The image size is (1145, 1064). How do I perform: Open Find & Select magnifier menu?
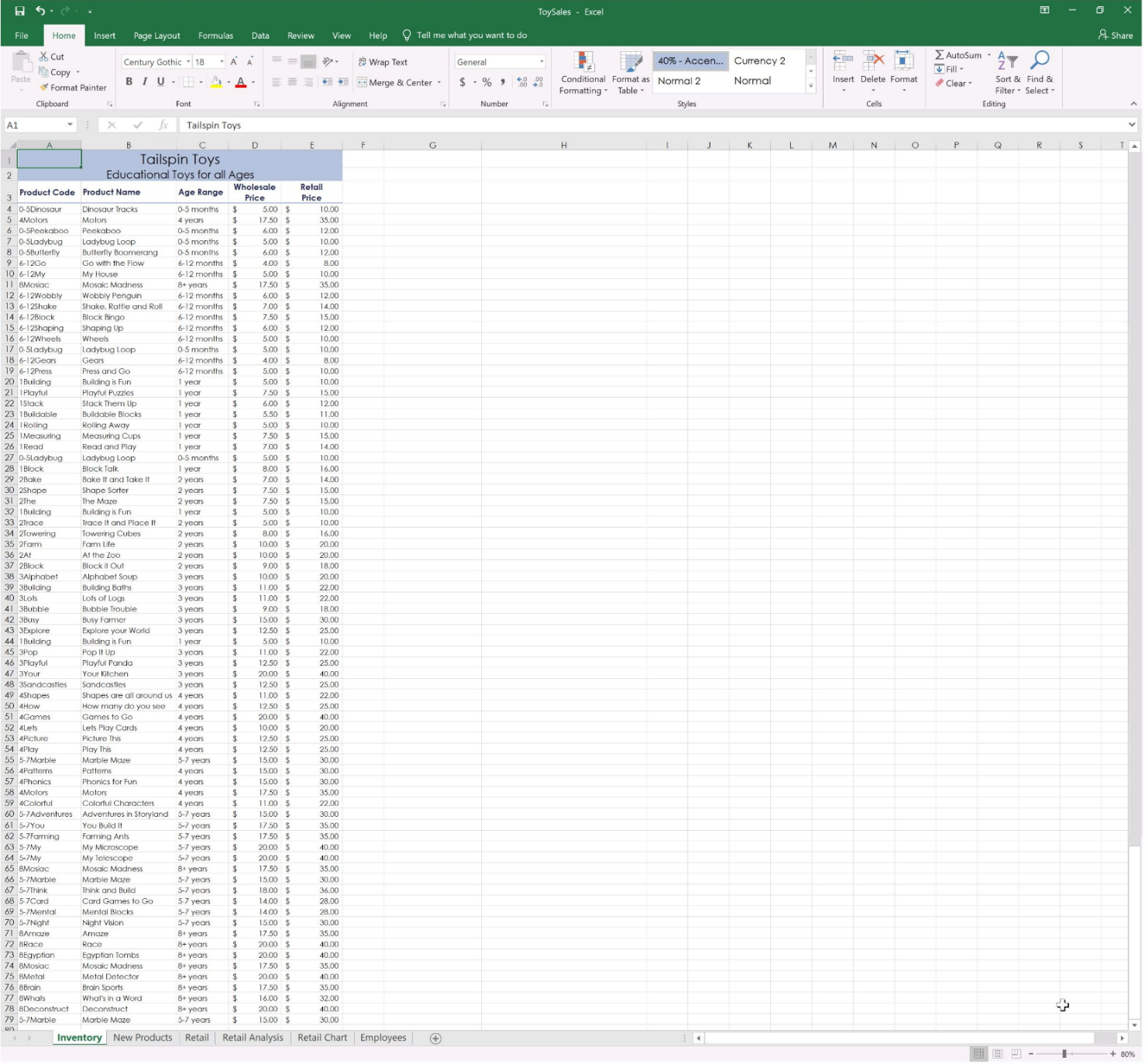pos(1040,74)
